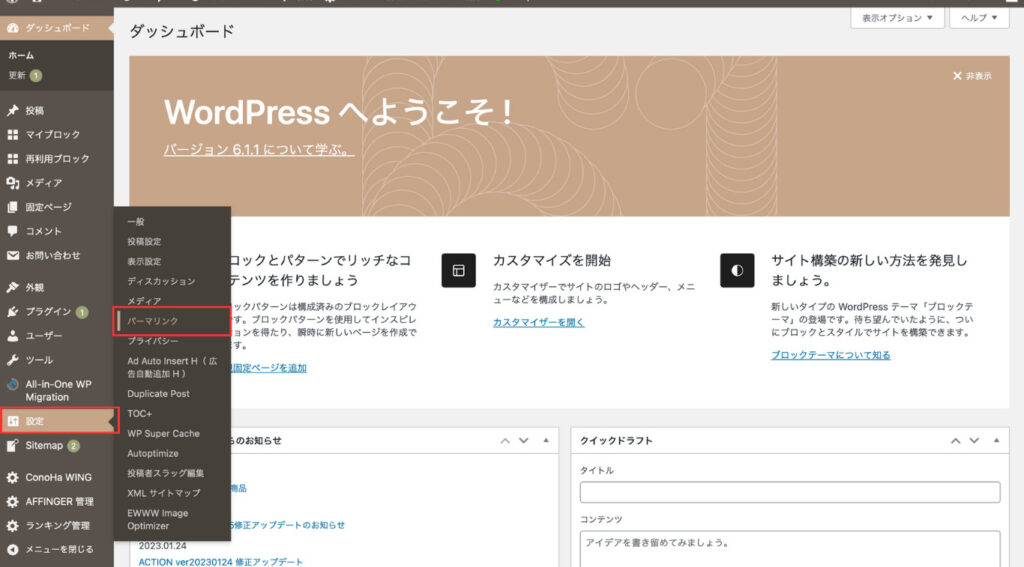The image size is (1024, 567).
Task: Select 表示設定 in the settings submenu
Action: [144, 261]
